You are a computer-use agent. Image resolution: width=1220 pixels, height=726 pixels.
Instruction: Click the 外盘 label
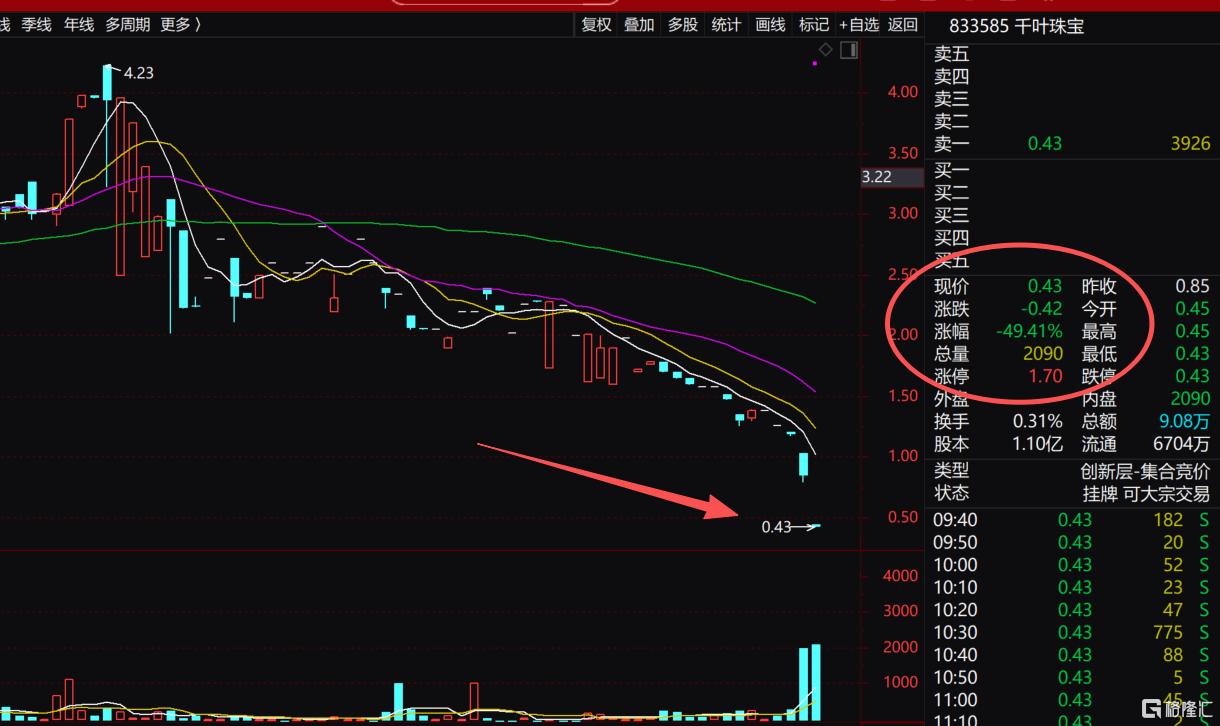tap(951, 399)
